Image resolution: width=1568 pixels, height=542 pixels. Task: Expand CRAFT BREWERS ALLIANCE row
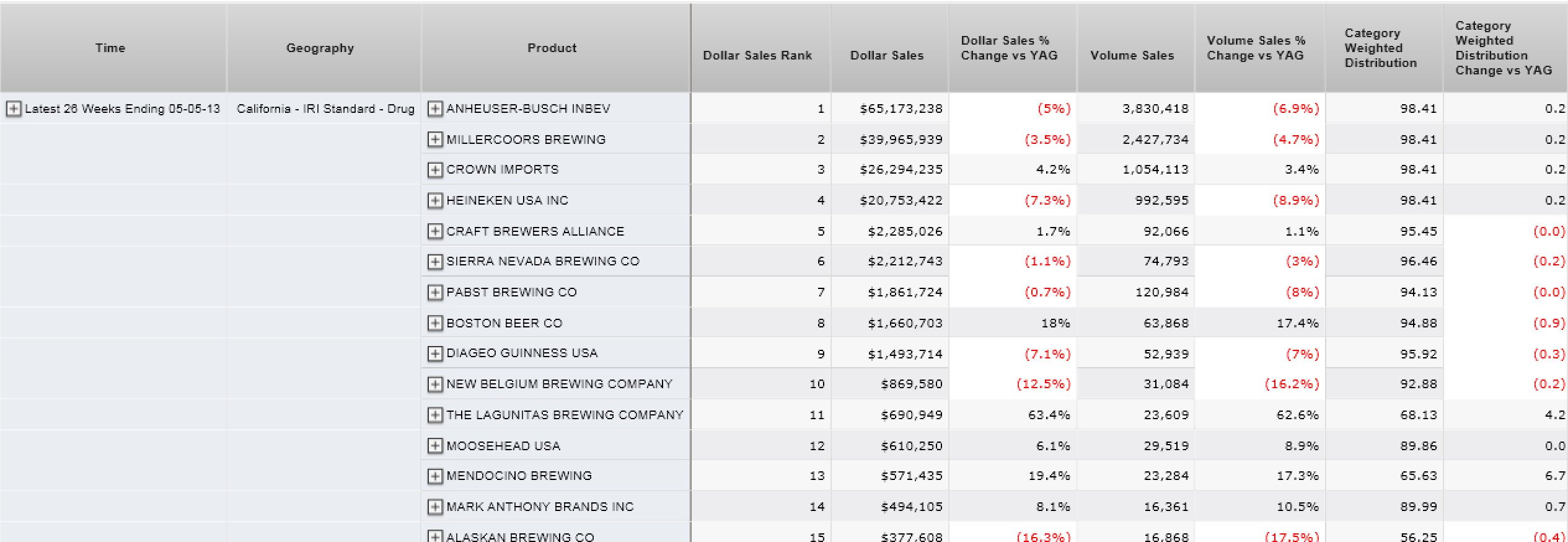coord(435,231)
